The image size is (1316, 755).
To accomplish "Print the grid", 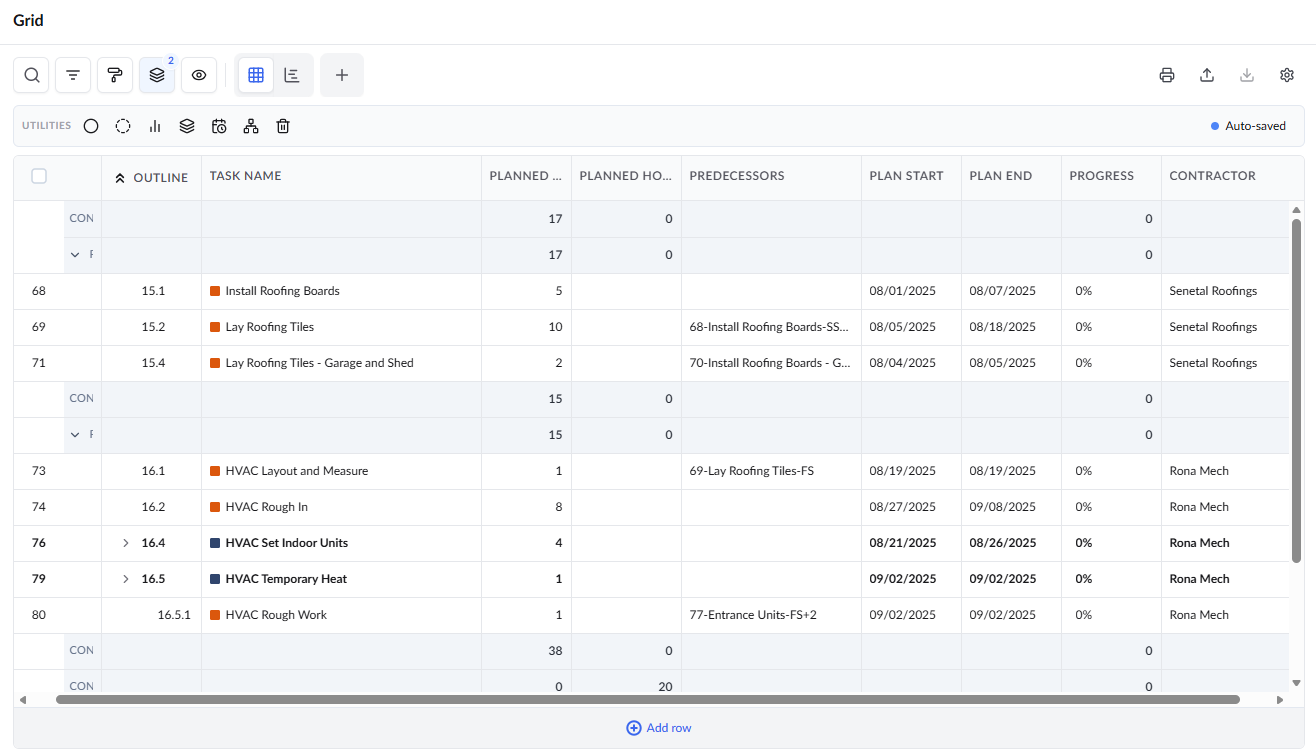I will coord(1167,75).
